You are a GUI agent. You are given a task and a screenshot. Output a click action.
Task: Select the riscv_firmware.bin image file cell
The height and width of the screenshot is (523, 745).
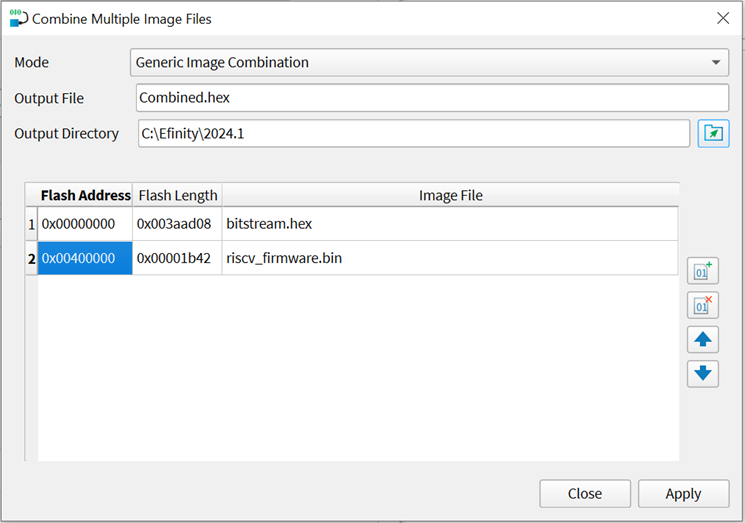(x=449, y=258)
